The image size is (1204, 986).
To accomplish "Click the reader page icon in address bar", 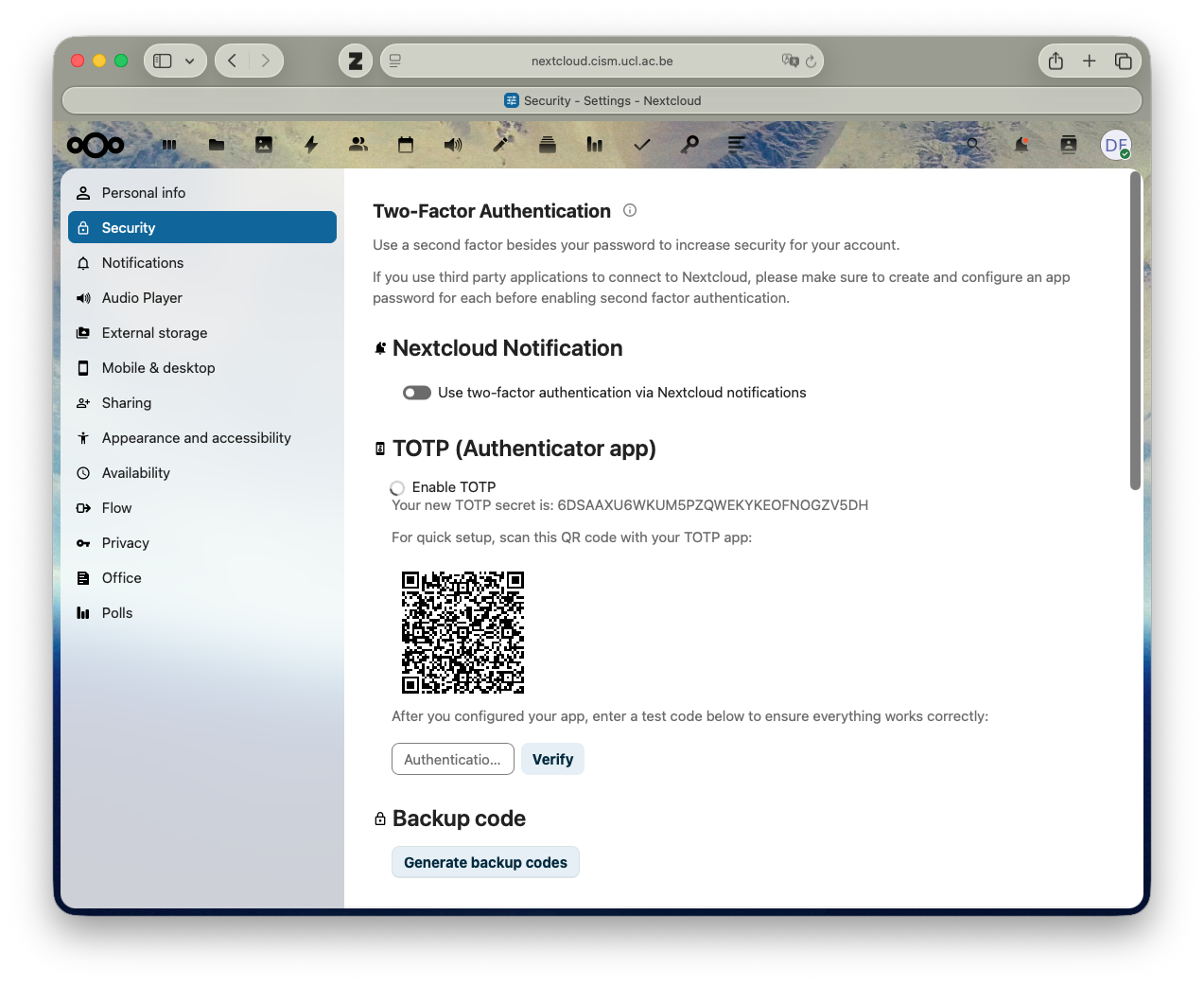I will pos(395,61).
